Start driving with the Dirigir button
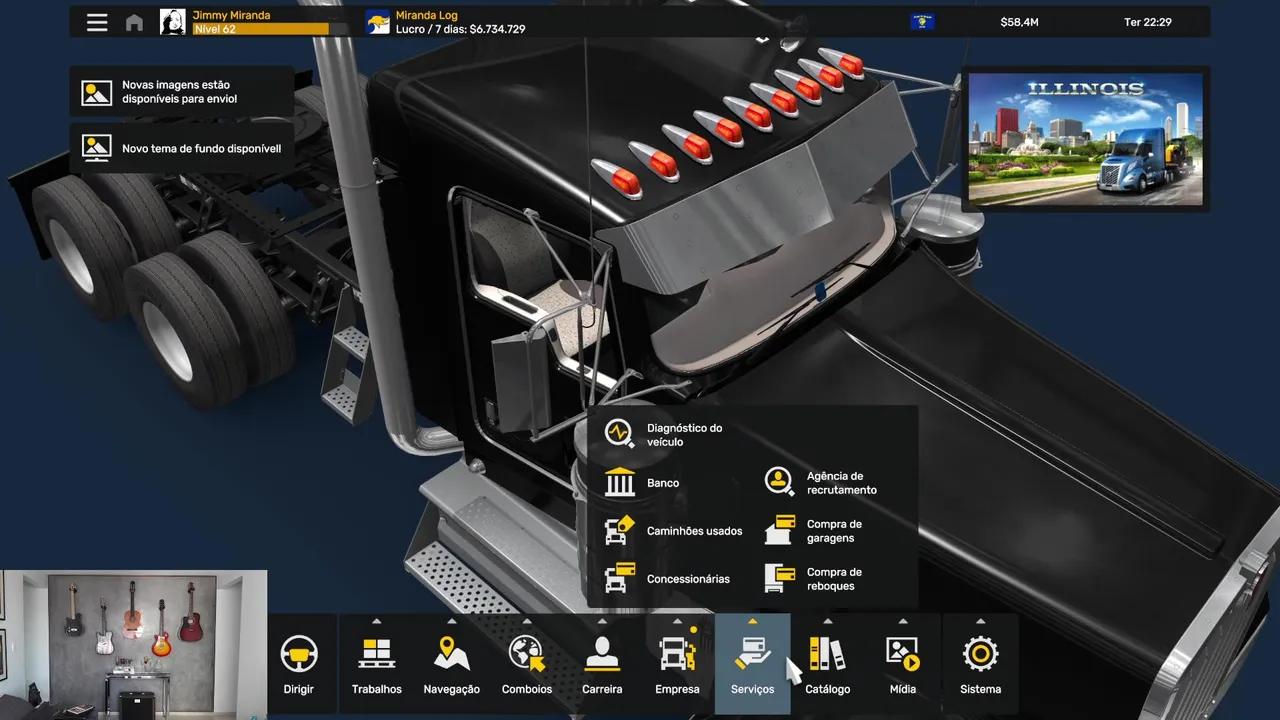Viewport: 1280px width, 720px height. [x=299, y=664]
